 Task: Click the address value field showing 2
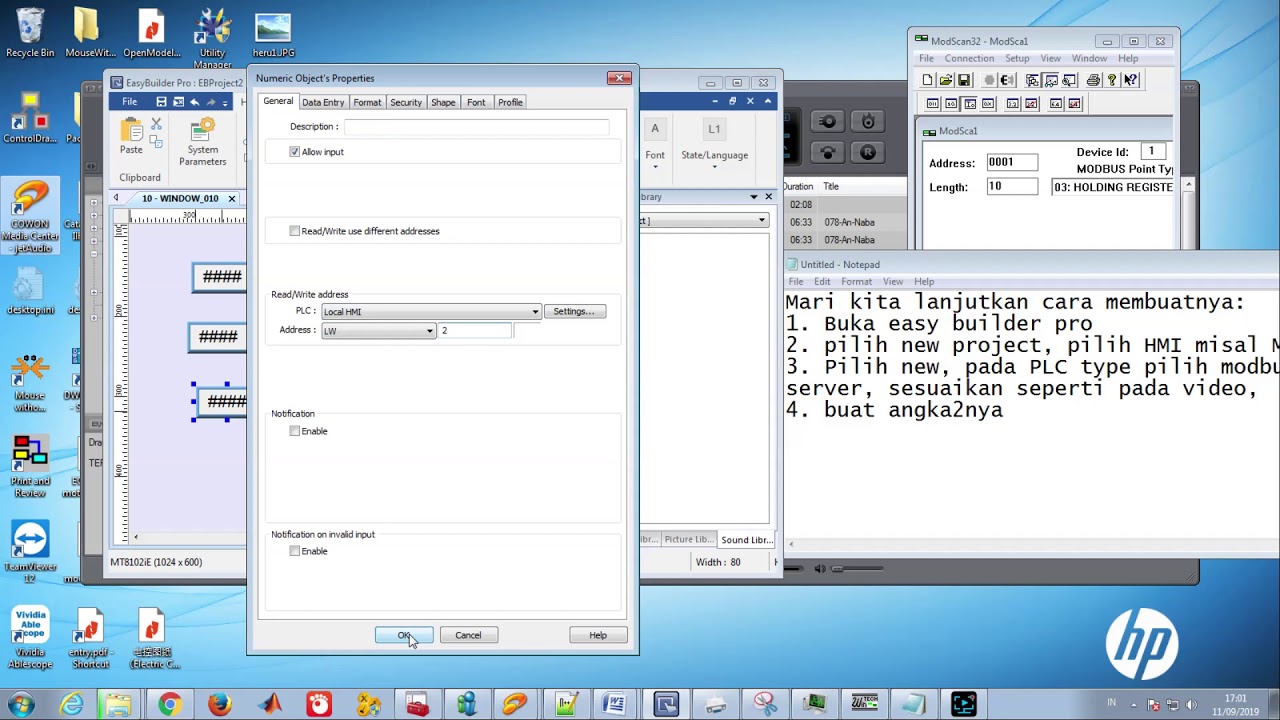[x=476, y=331]
